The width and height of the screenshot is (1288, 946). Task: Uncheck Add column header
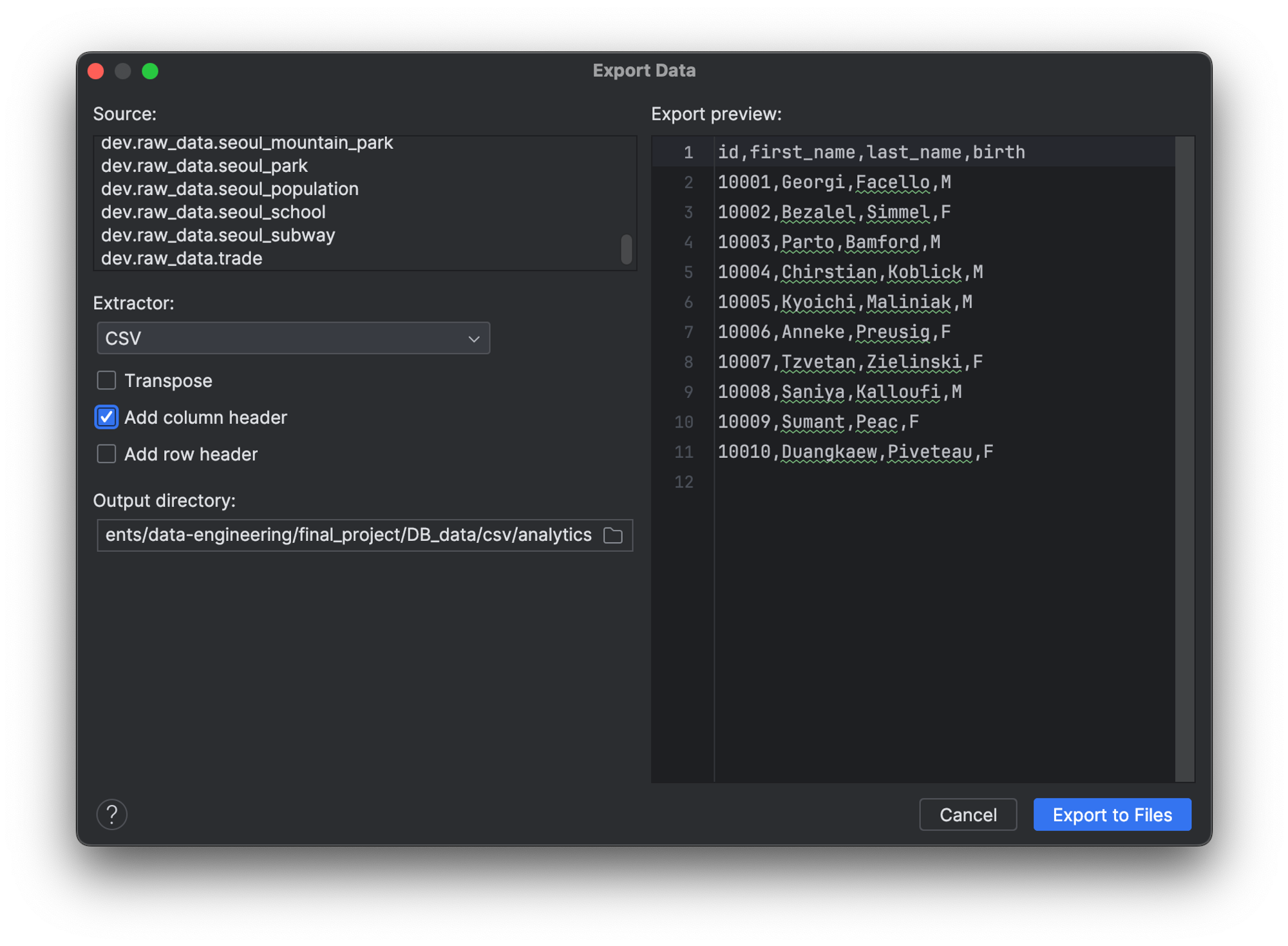click(x=107, y=417)
